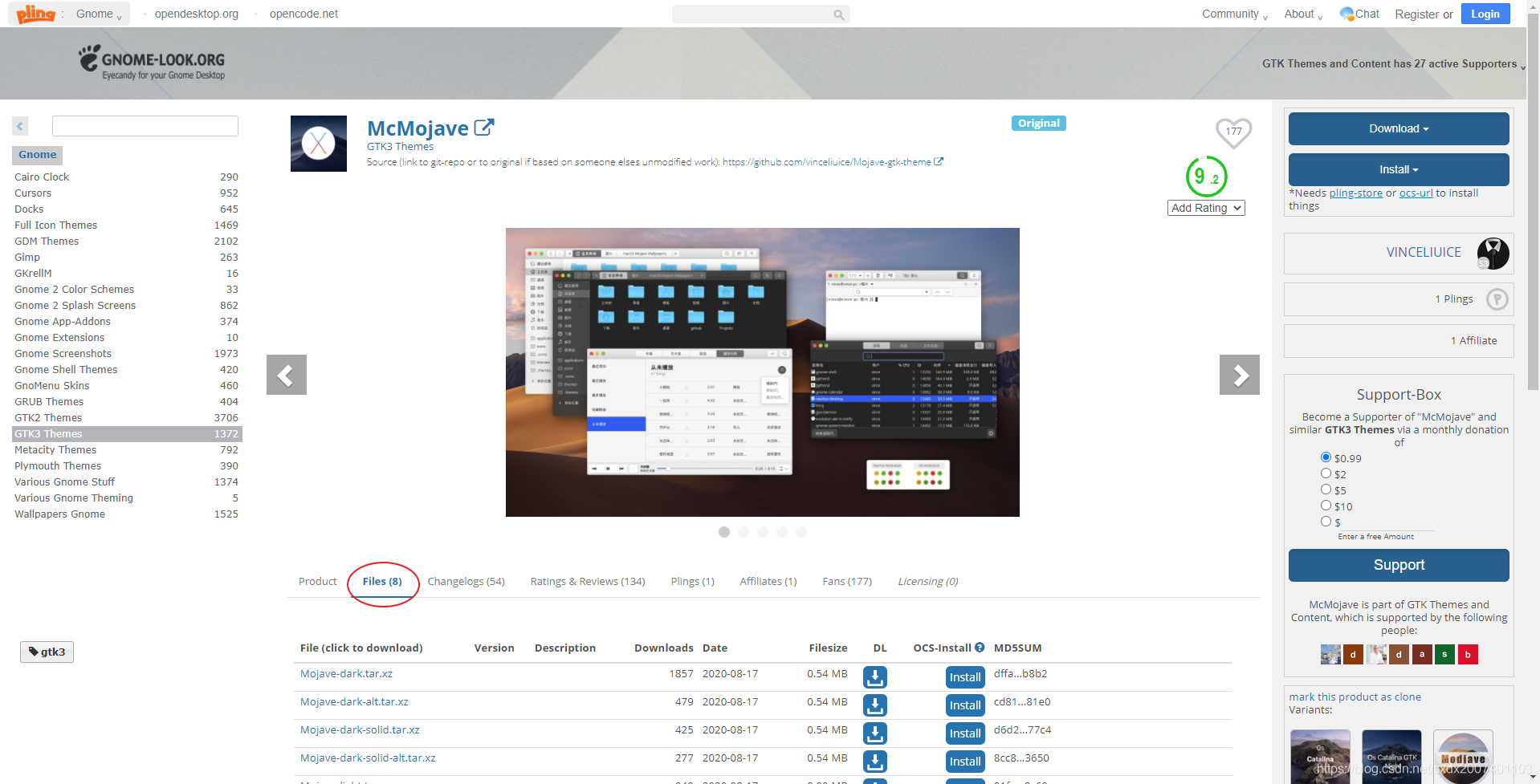
Task: Click the GNOME-LOOK.ORG logo
Action: point(152,63)
